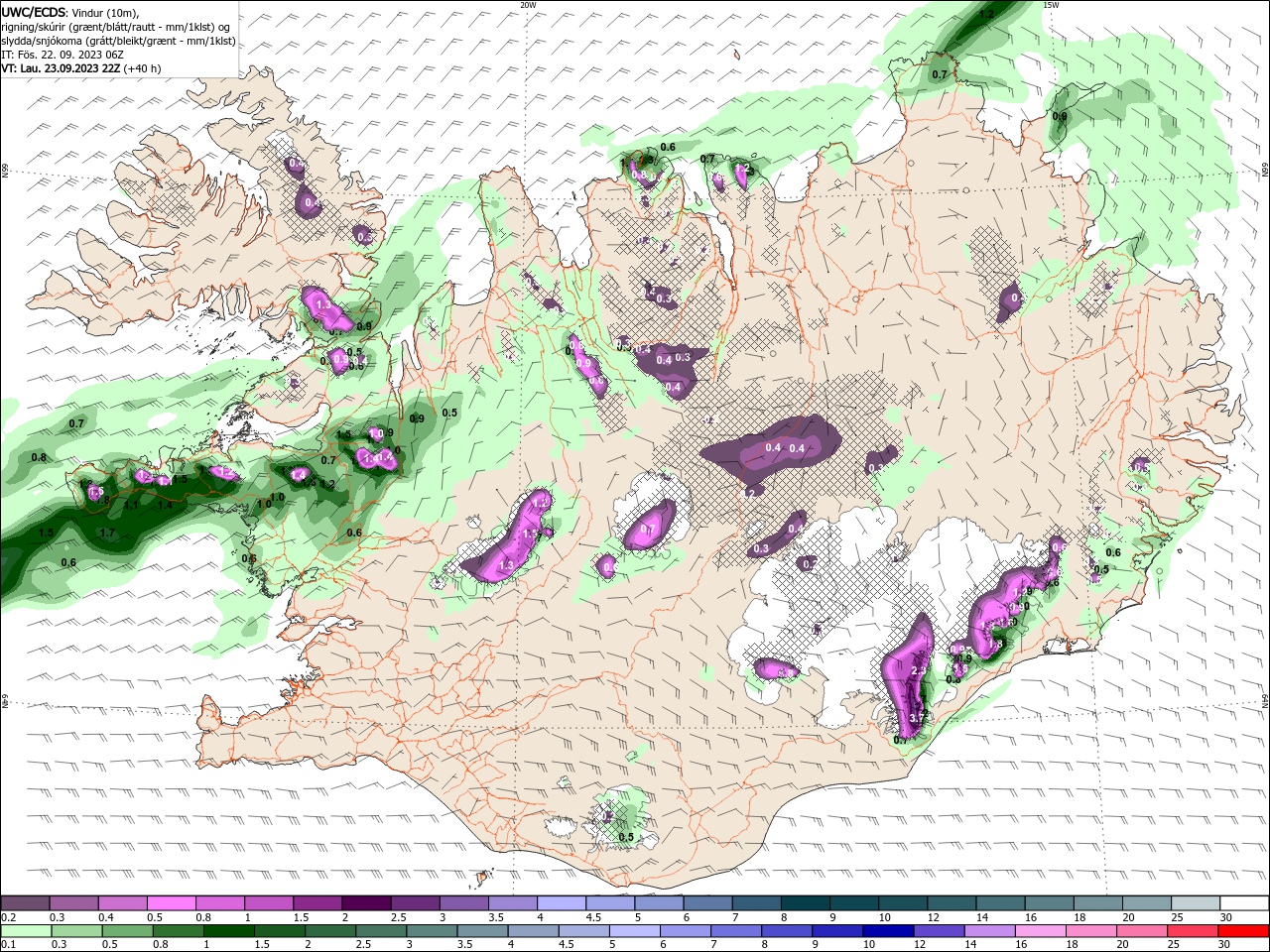Click the 5 light blue swatch in the rain legend
Image resolution: width=1270 pixels, height=952 pixels.
click(x=634, y=931)
